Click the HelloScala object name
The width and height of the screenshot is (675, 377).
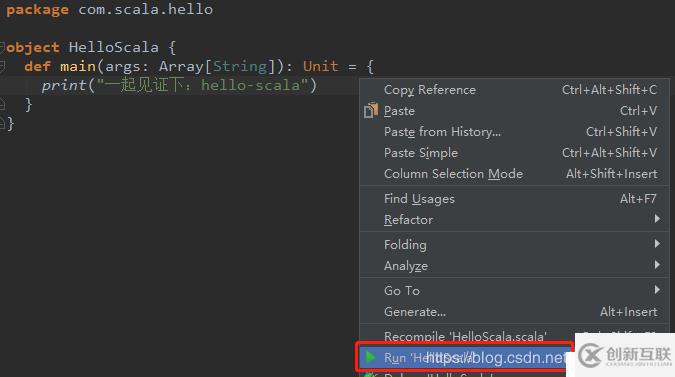point(114,47)
